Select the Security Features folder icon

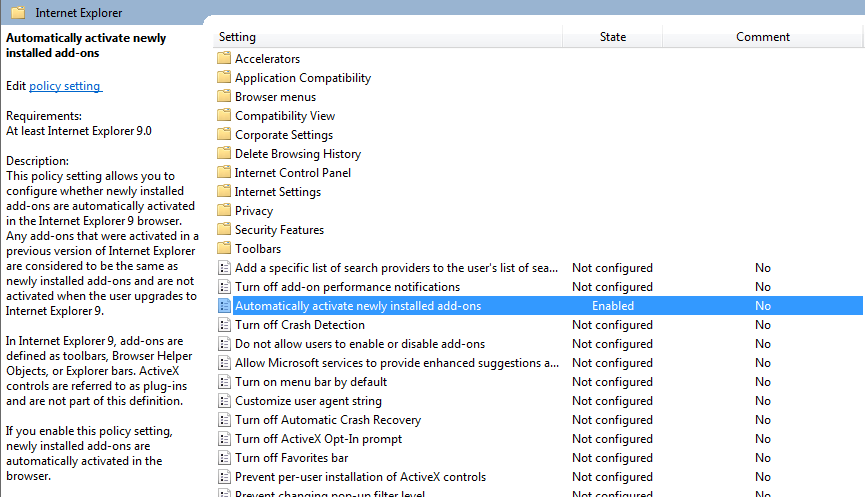(x=224, y=229)
